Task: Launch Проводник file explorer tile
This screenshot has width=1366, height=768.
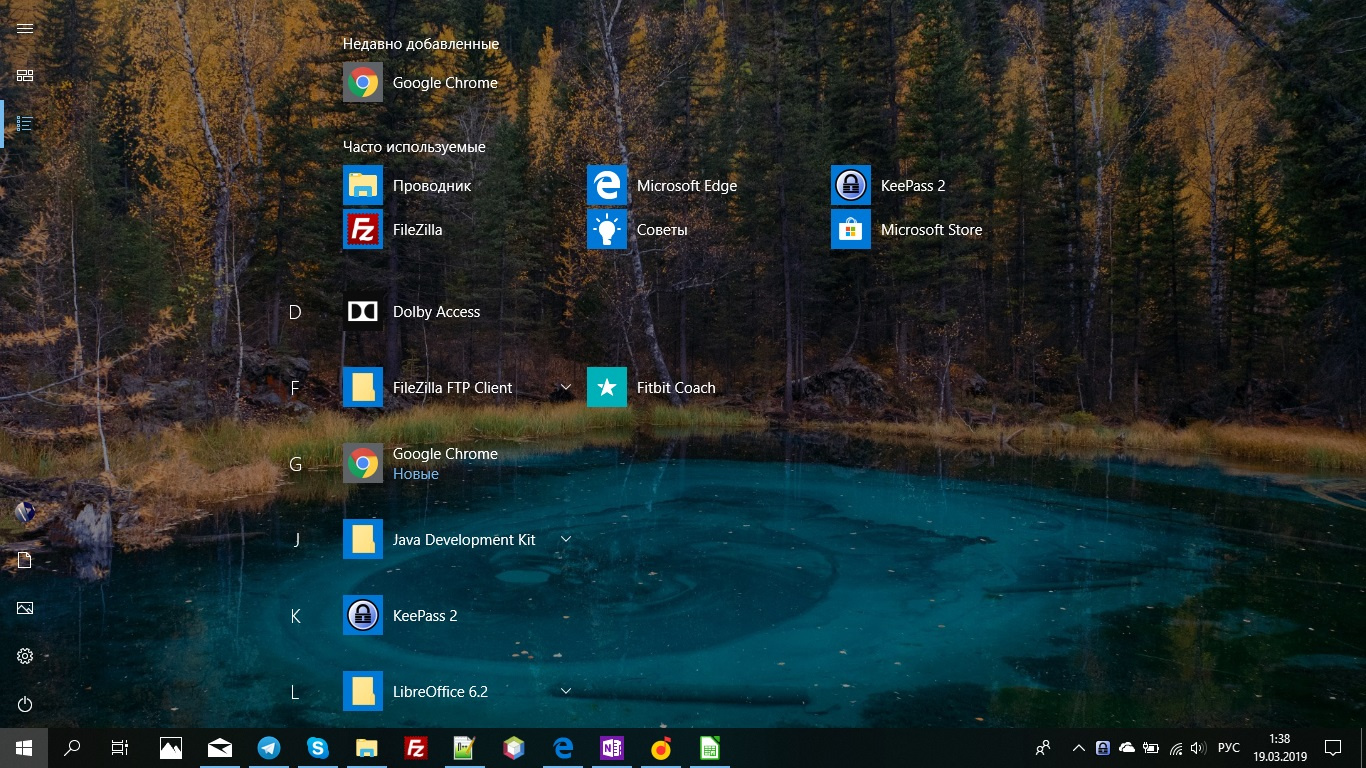Action: (407, 185)
